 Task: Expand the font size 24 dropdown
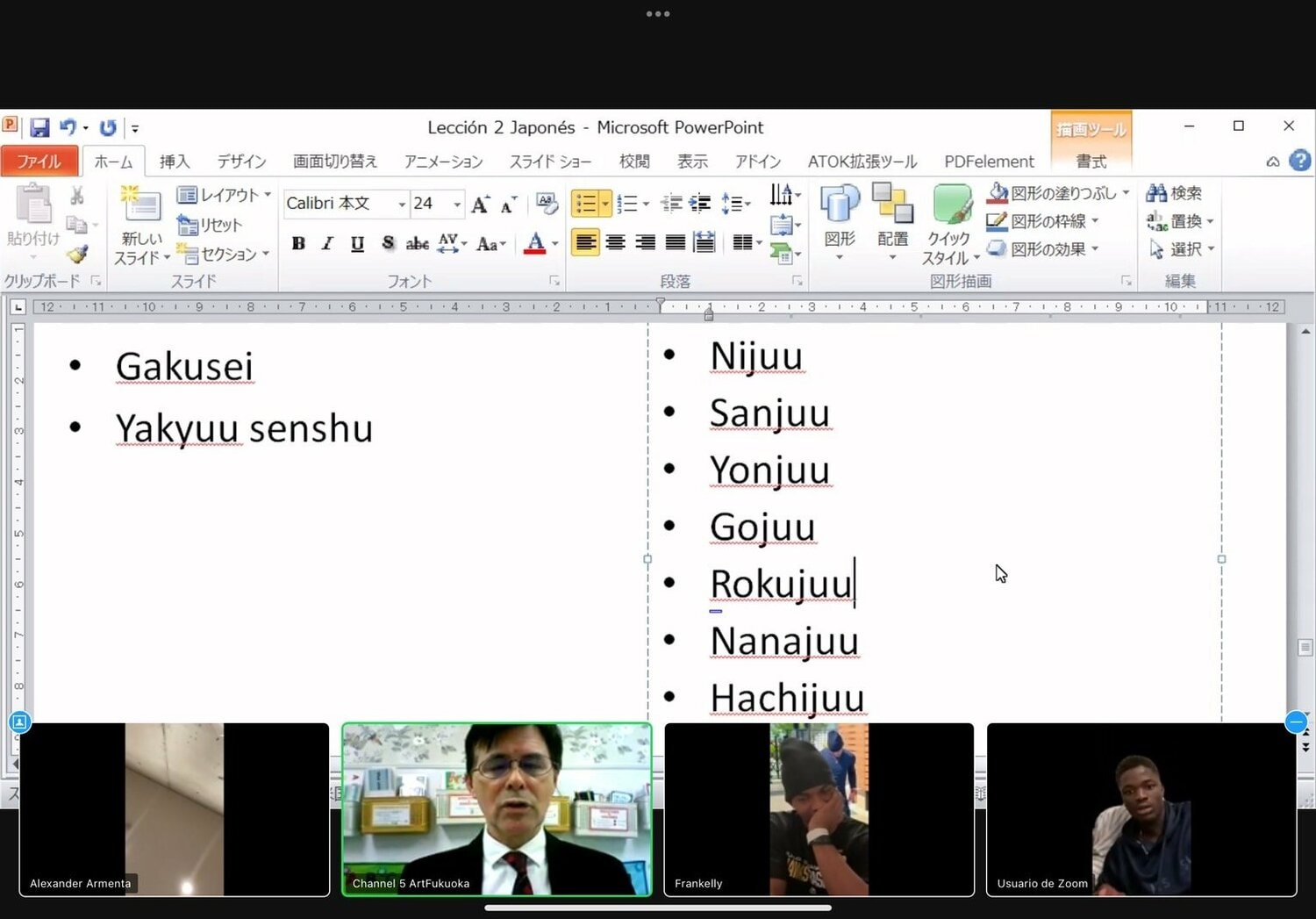[457, 204]
